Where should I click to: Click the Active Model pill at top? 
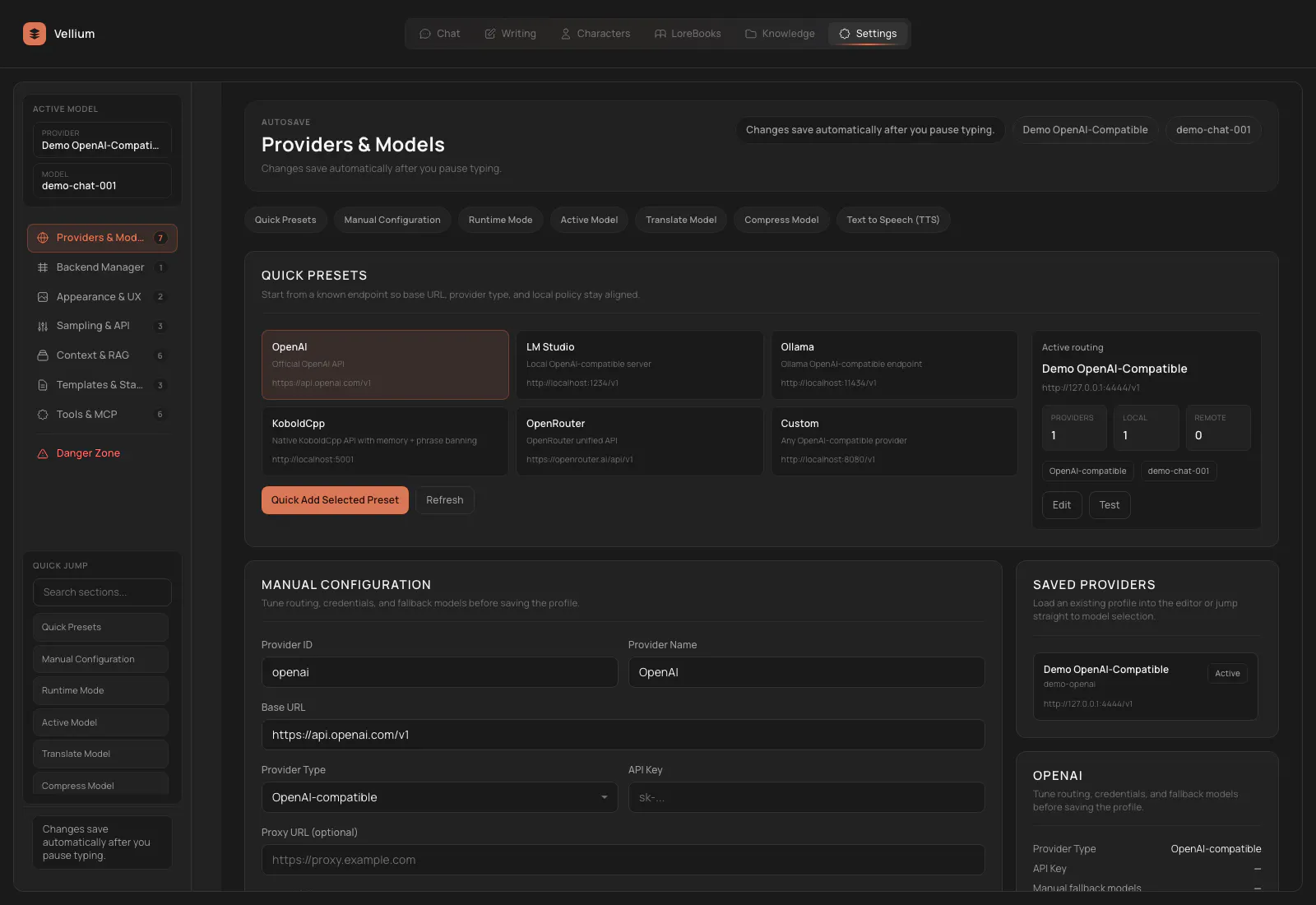click(x=589, y=220)
